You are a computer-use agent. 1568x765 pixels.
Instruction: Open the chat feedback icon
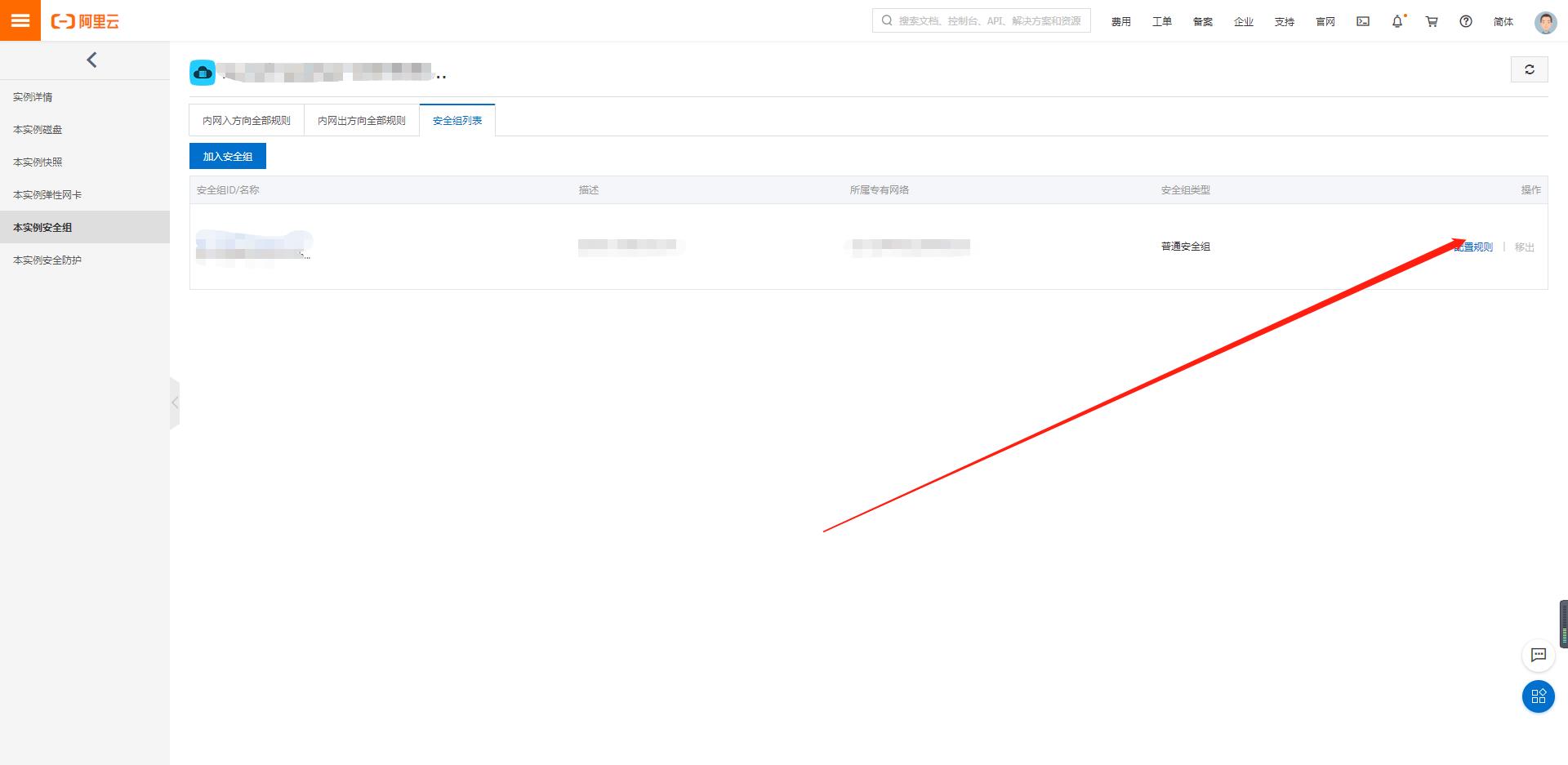(1538, 655)
